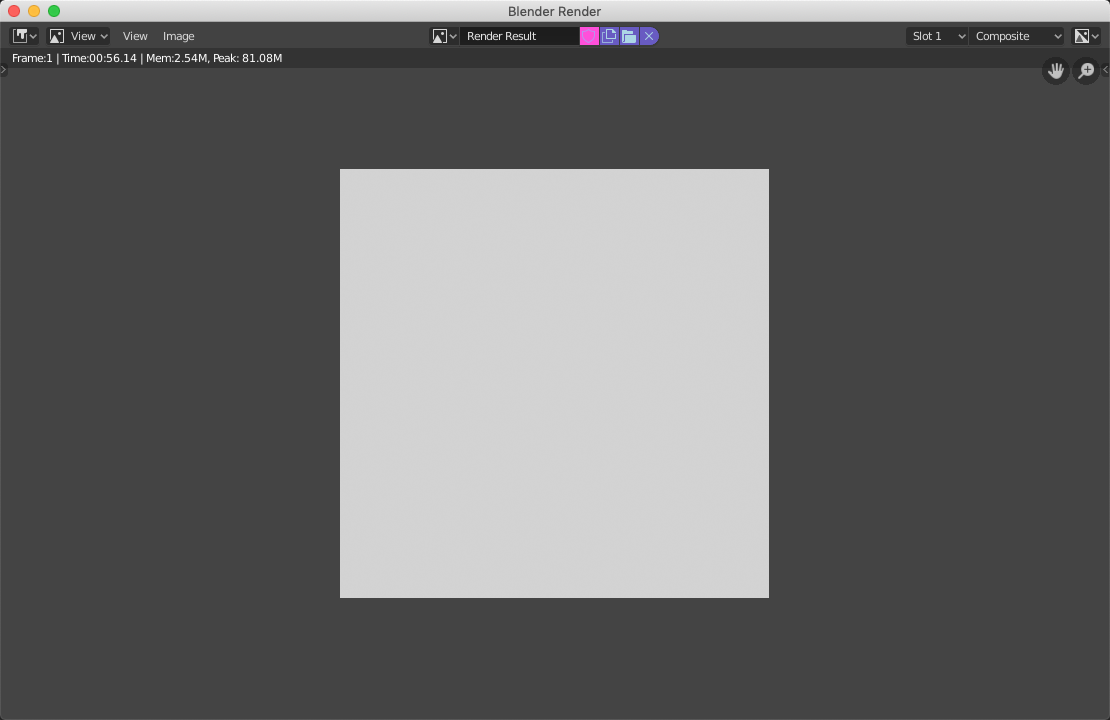Click the green full-screen window button
This screenshot has width=1110, height=720.
pos(53,11)
